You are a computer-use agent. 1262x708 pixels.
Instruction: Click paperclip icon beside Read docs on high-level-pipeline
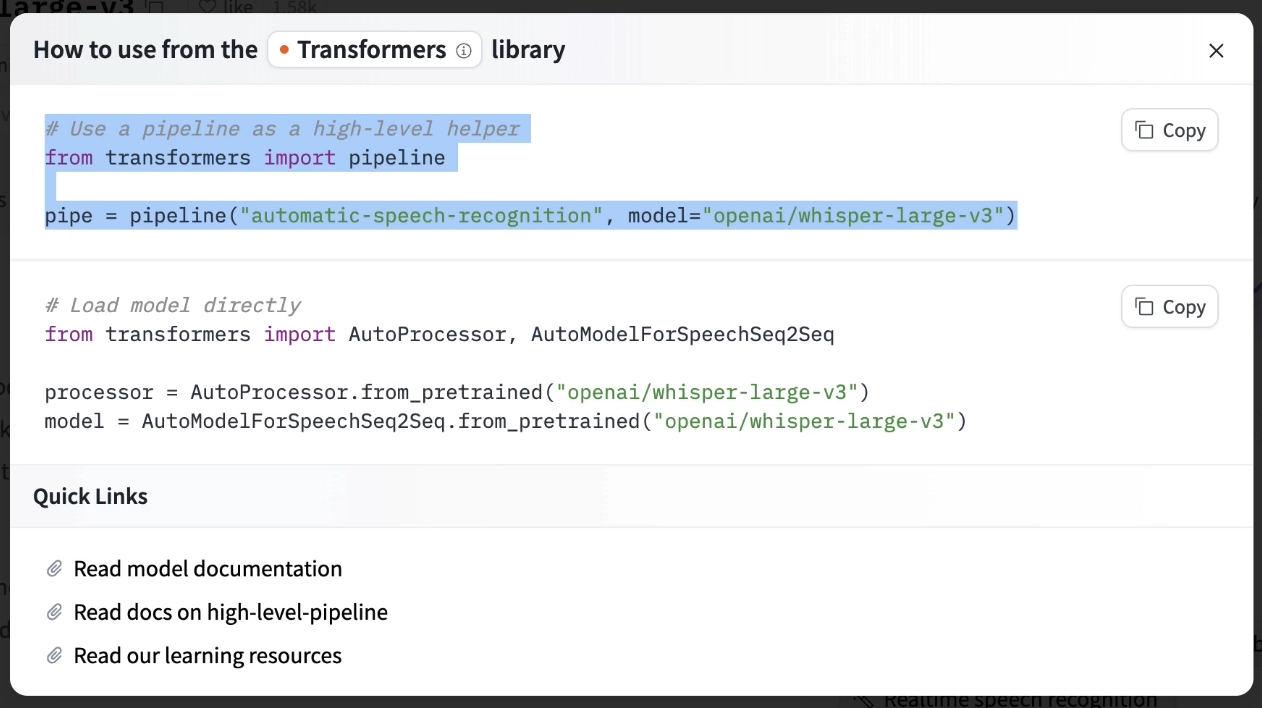click(x=55, y=612)
